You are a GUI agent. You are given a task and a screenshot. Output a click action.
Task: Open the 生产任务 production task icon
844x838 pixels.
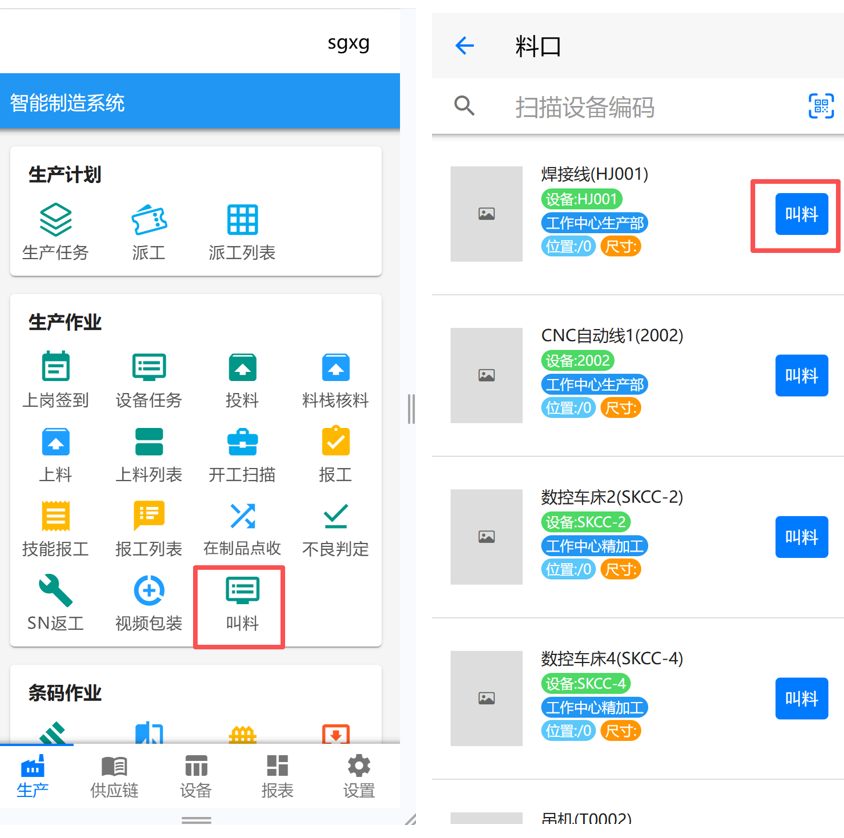[56, 220]
